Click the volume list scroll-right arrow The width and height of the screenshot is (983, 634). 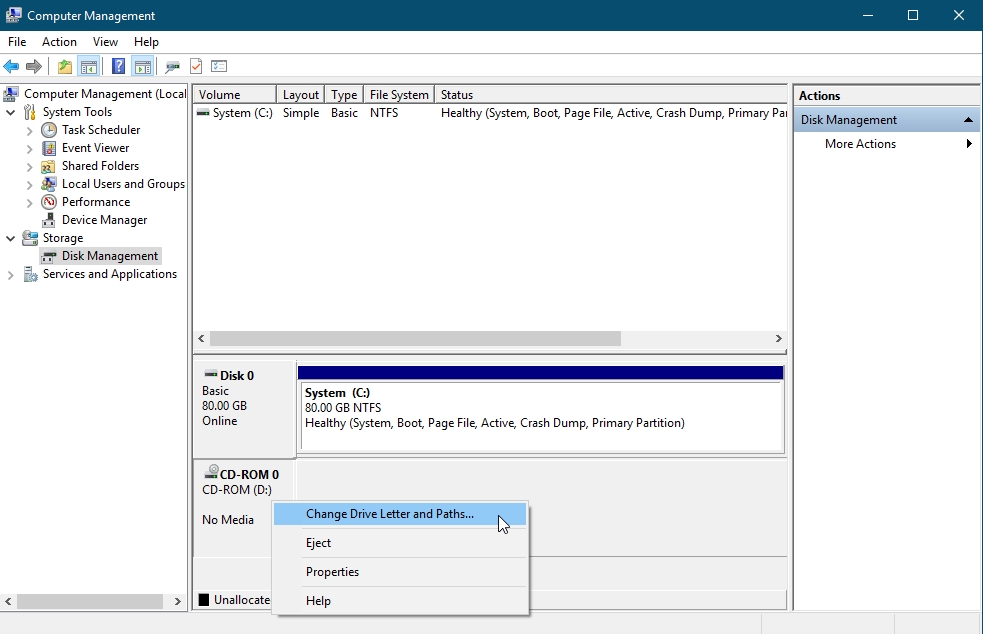coord(779,339)
